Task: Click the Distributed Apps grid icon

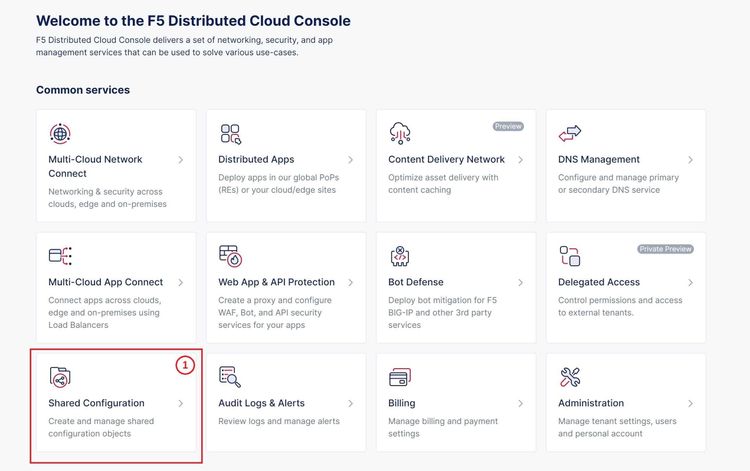Action: [x=231, y=134]
